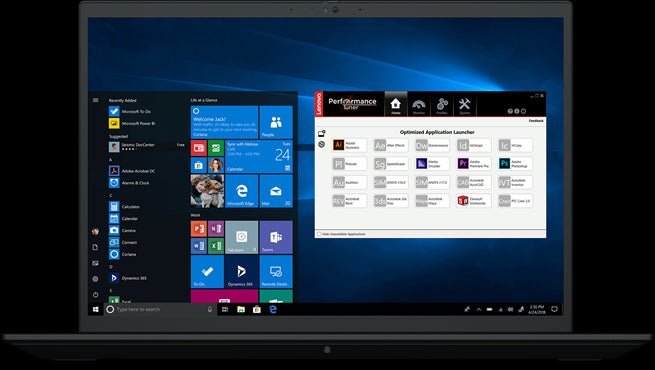Click the laptop icon at the launcher's left edge
Viewport: 655px width, 370px height.
321,134
